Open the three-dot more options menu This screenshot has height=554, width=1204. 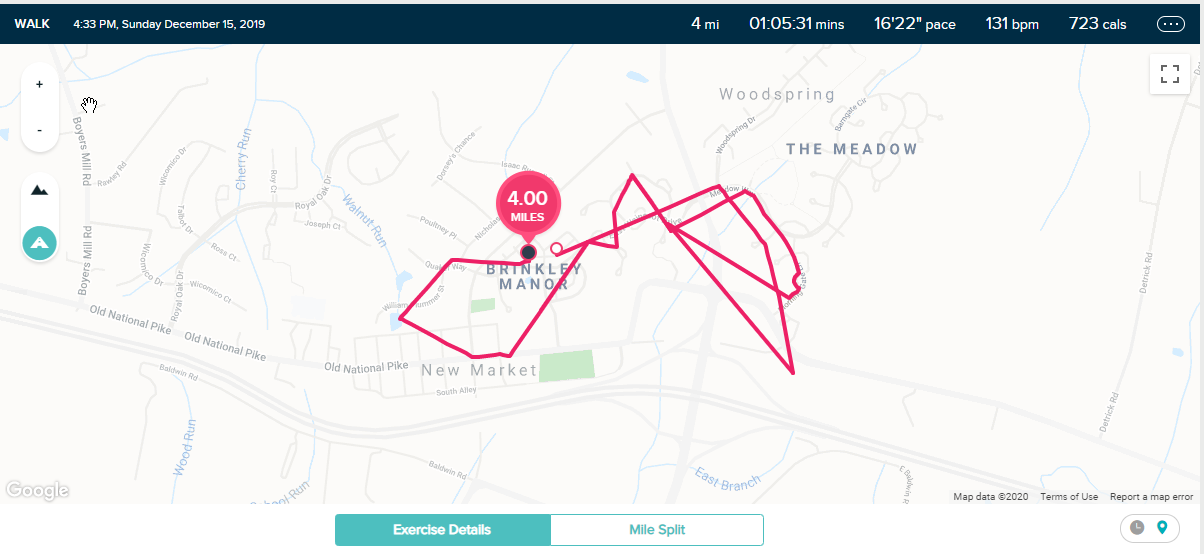1169,24
